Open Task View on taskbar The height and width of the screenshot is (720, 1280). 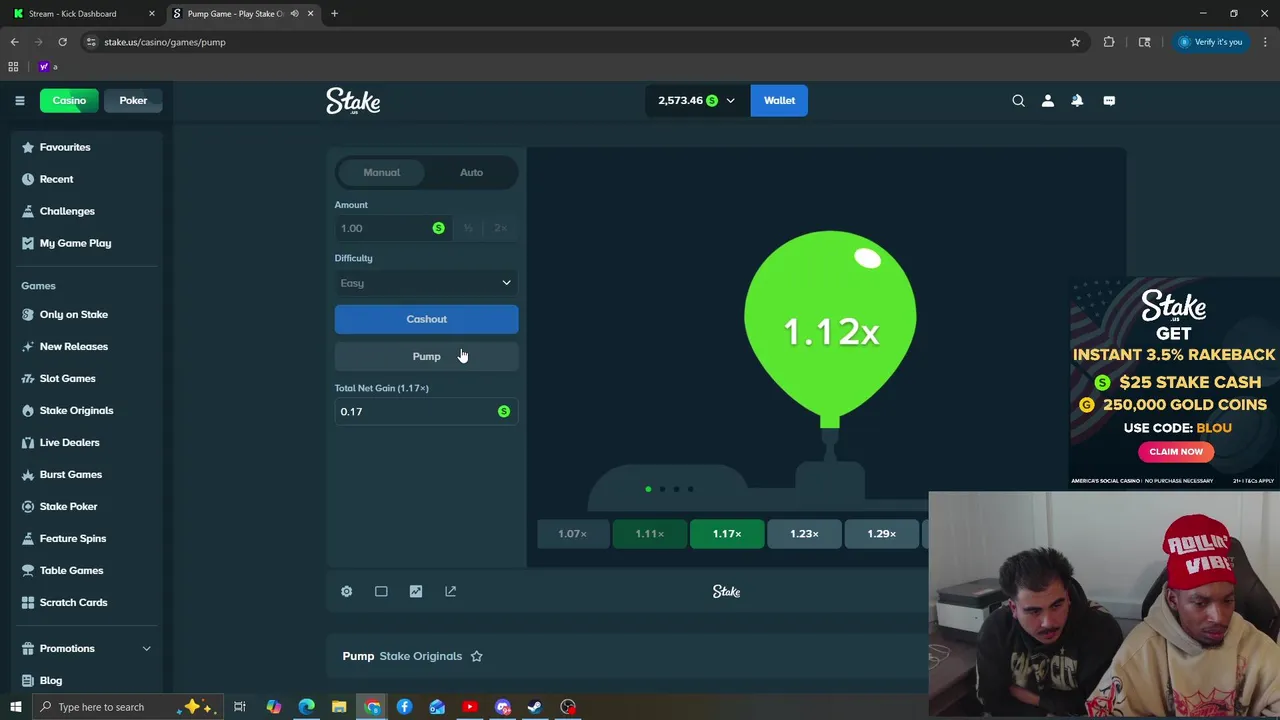click(240, 707)
